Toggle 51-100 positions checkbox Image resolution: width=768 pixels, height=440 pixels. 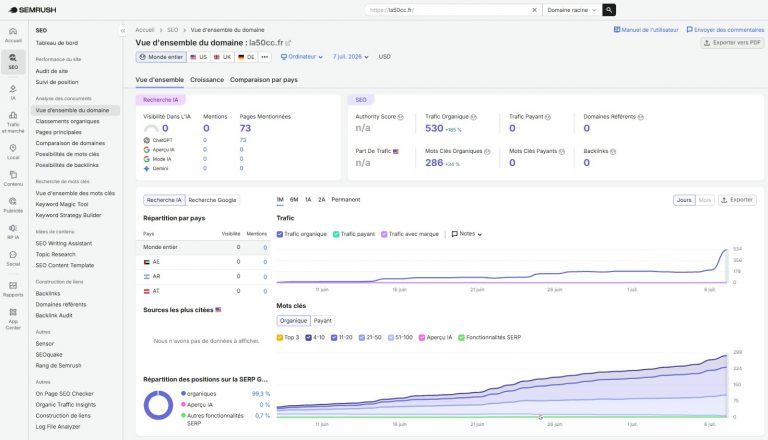tap(391, 338)
